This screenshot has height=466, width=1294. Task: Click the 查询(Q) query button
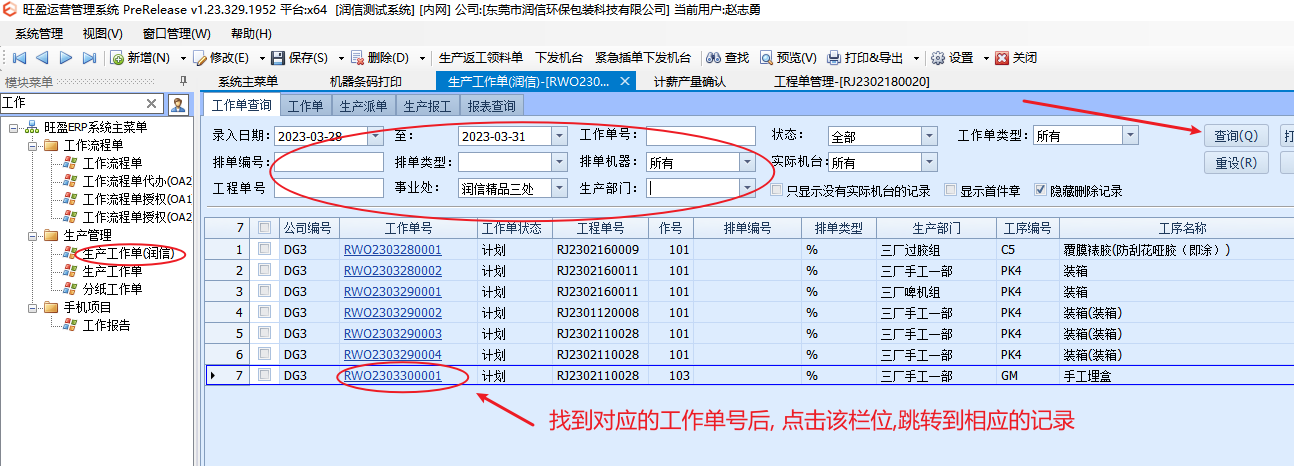click(x=1236, y=136)
